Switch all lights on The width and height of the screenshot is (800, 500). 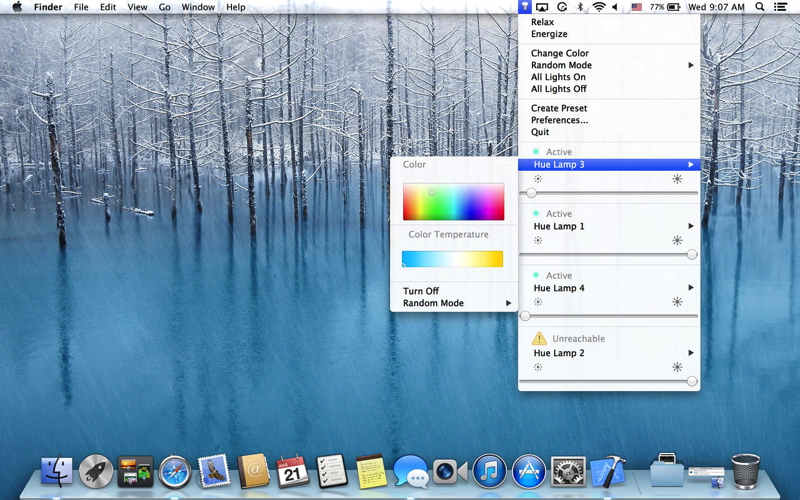tap(558, 77)
